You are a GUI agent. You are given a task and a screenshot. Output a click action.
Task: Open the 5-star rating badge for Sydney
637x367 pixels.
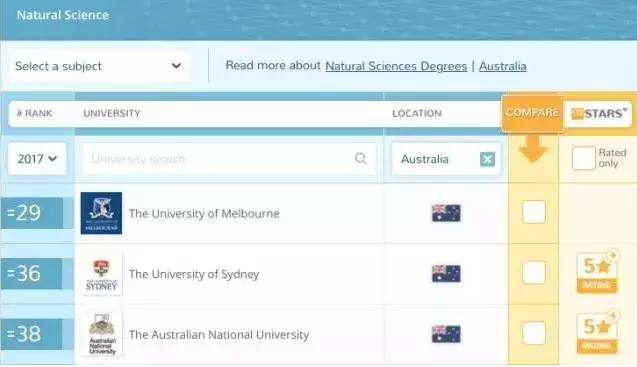point(597,271)
